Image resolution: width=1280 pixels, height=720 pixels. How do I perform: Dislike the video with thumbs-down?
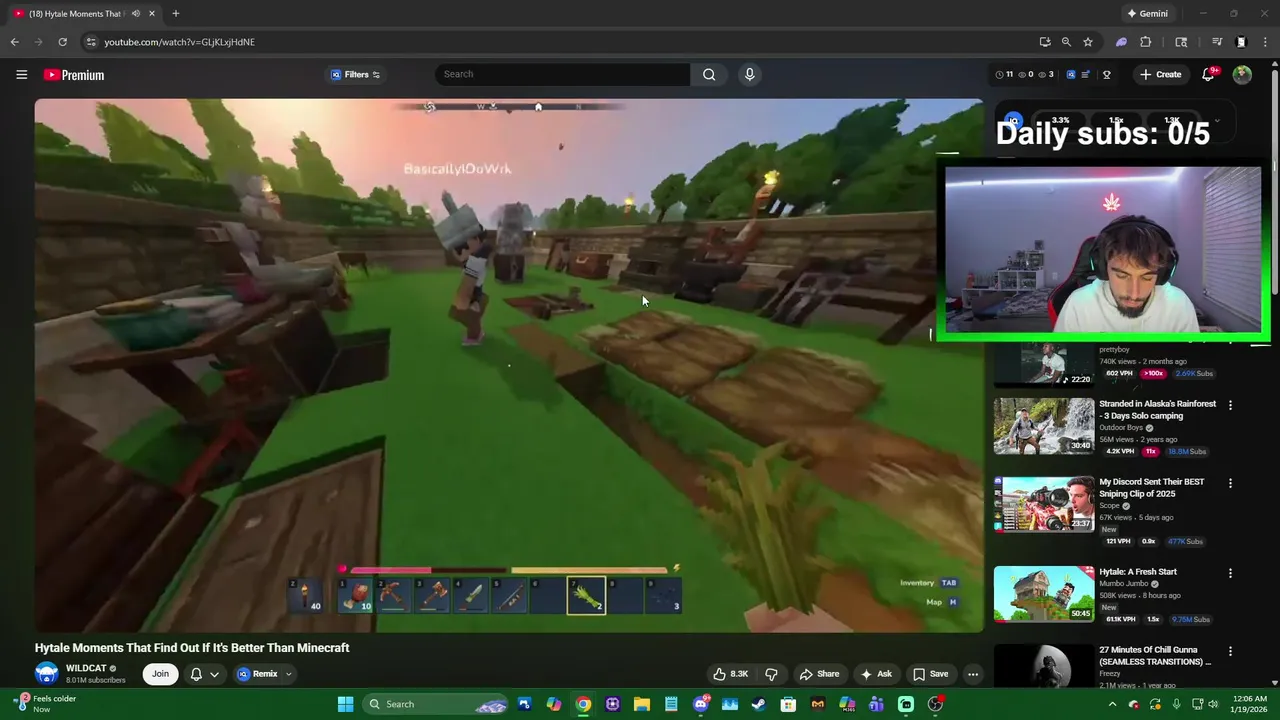click(x=771, y=674)
